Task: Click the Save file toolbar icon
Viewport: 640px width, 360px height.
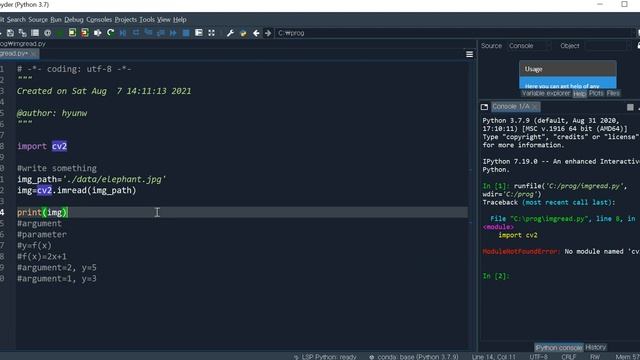Action: [10, 33]
